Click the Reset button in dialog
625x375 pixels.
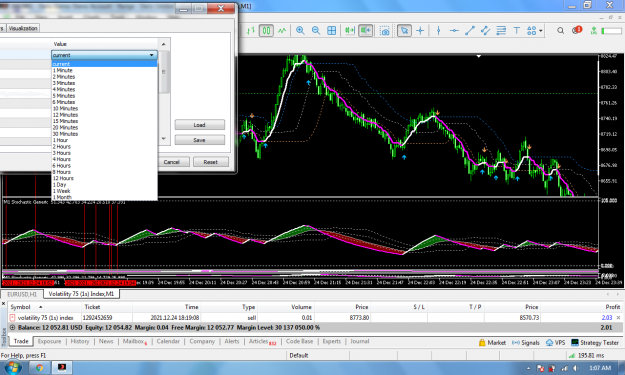(x=210, y=162)
